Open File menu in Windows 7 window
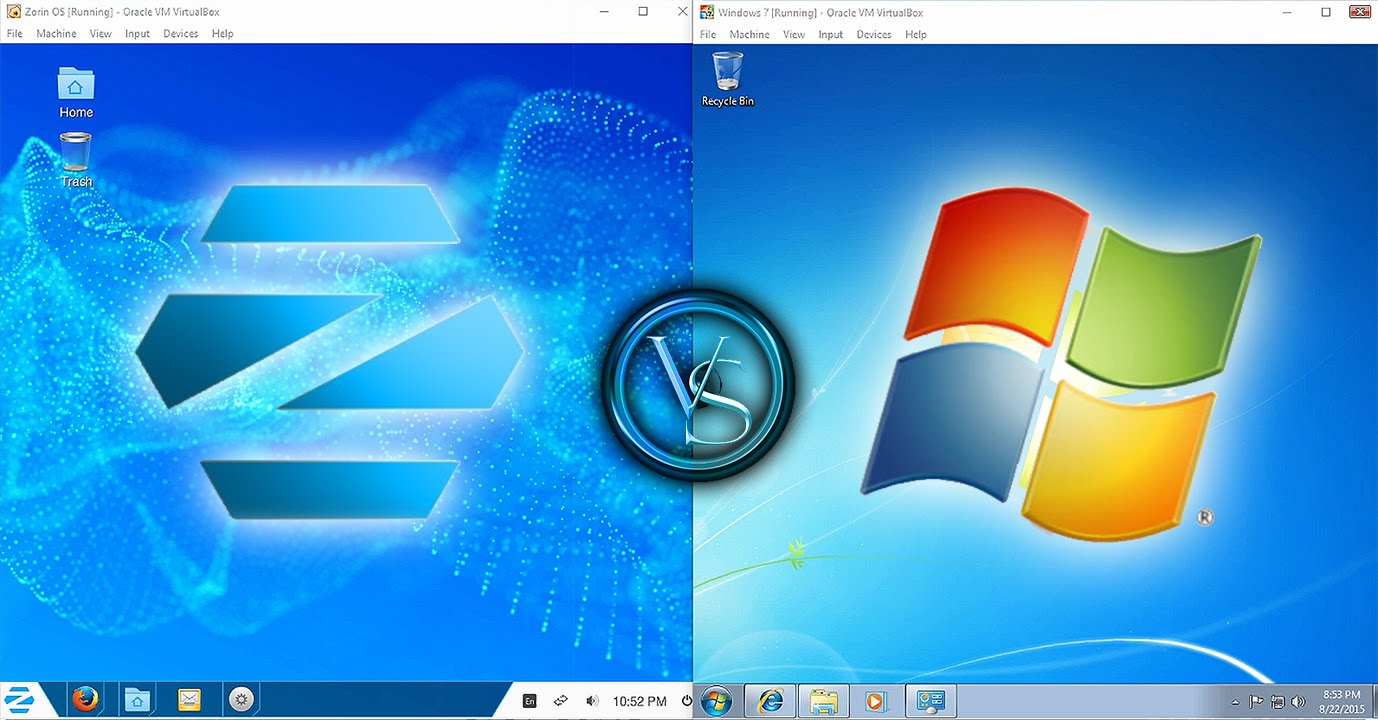The height and width of the screenshot is (720, 1378). click(708, 35)
